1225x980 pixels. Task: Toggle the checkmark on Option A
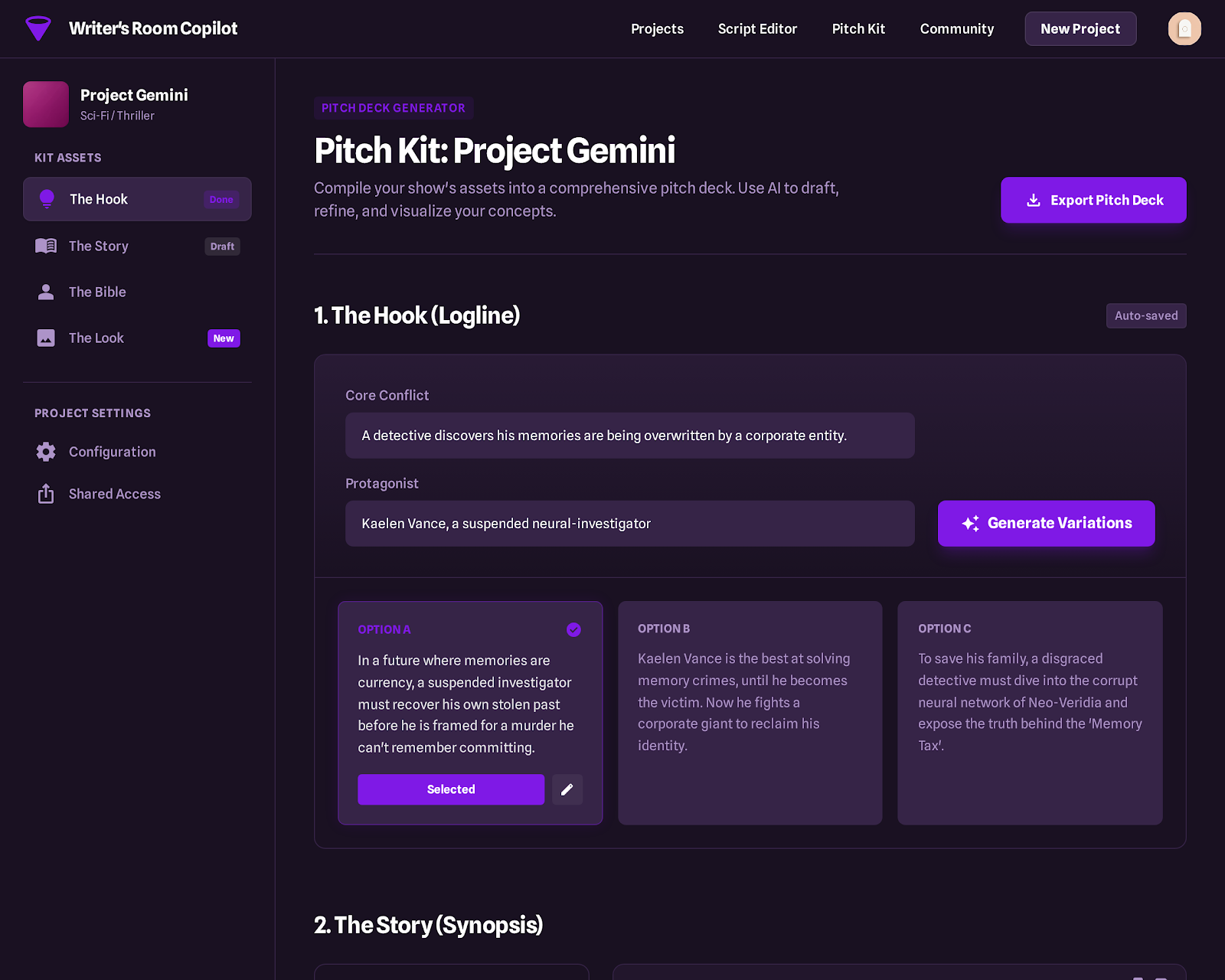tap(573, 629)
